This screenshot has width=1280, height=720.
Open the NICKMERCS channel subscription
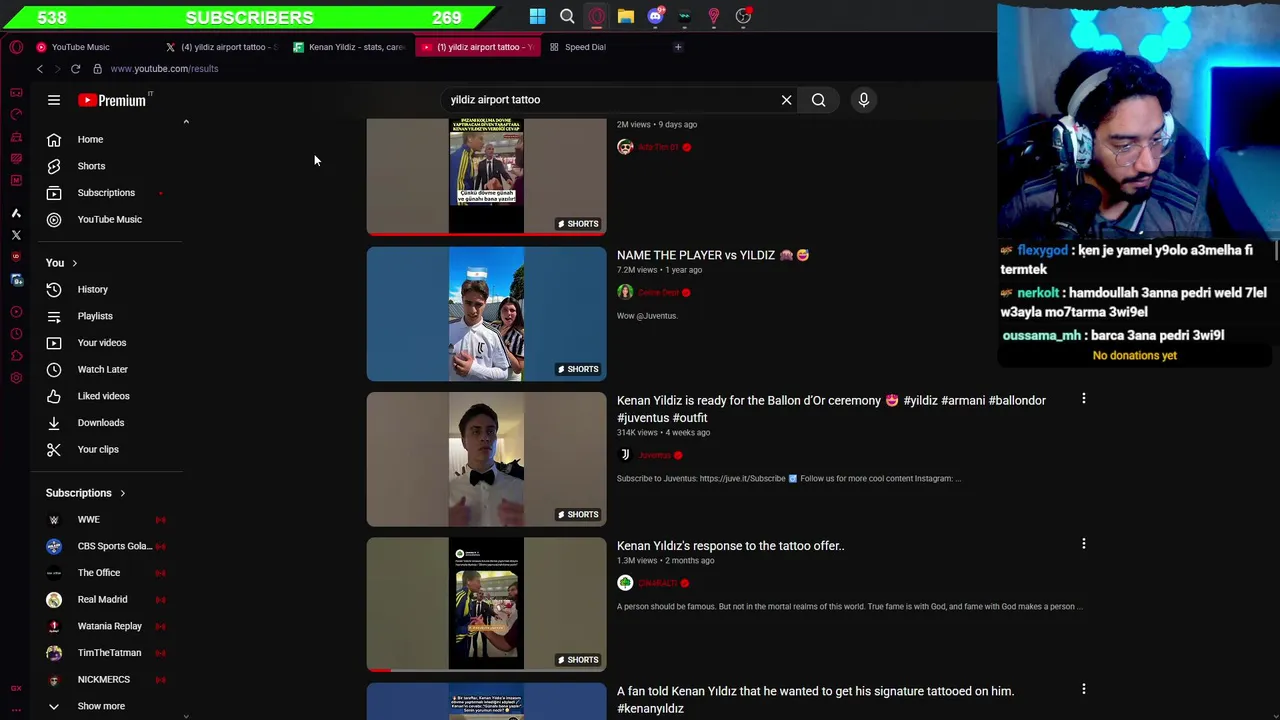tap(105, 679)
